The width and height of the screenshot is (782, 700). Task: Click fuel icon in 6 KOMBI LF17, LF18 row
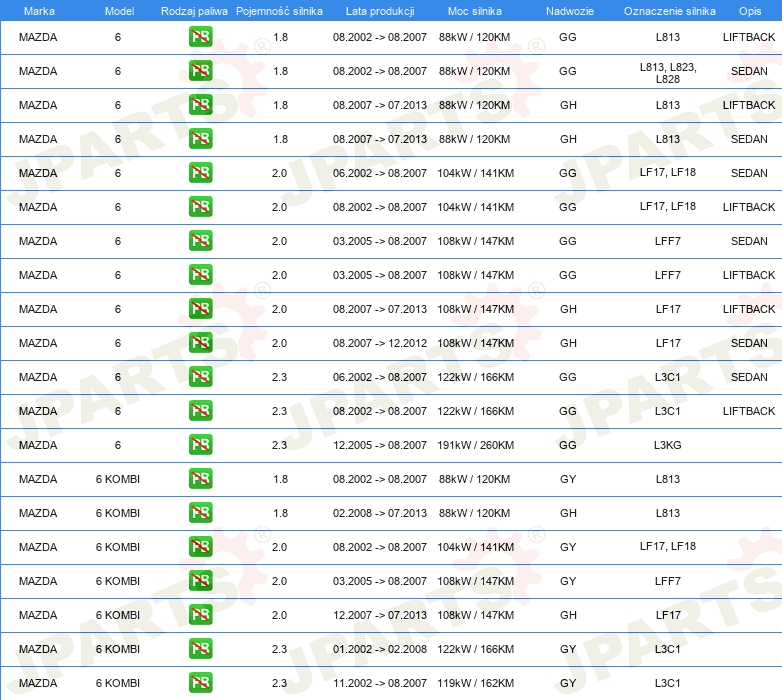[x=200, y=546]
